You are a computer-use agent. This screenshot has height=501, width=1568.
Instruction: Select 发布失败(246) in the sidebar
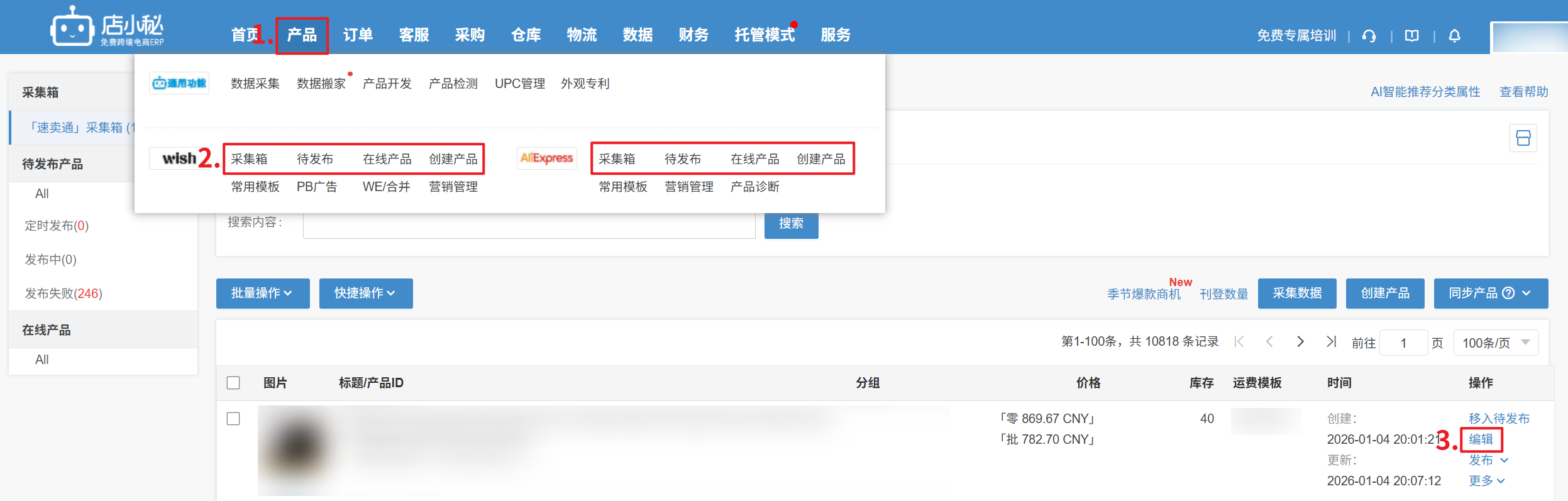(63, 294)
